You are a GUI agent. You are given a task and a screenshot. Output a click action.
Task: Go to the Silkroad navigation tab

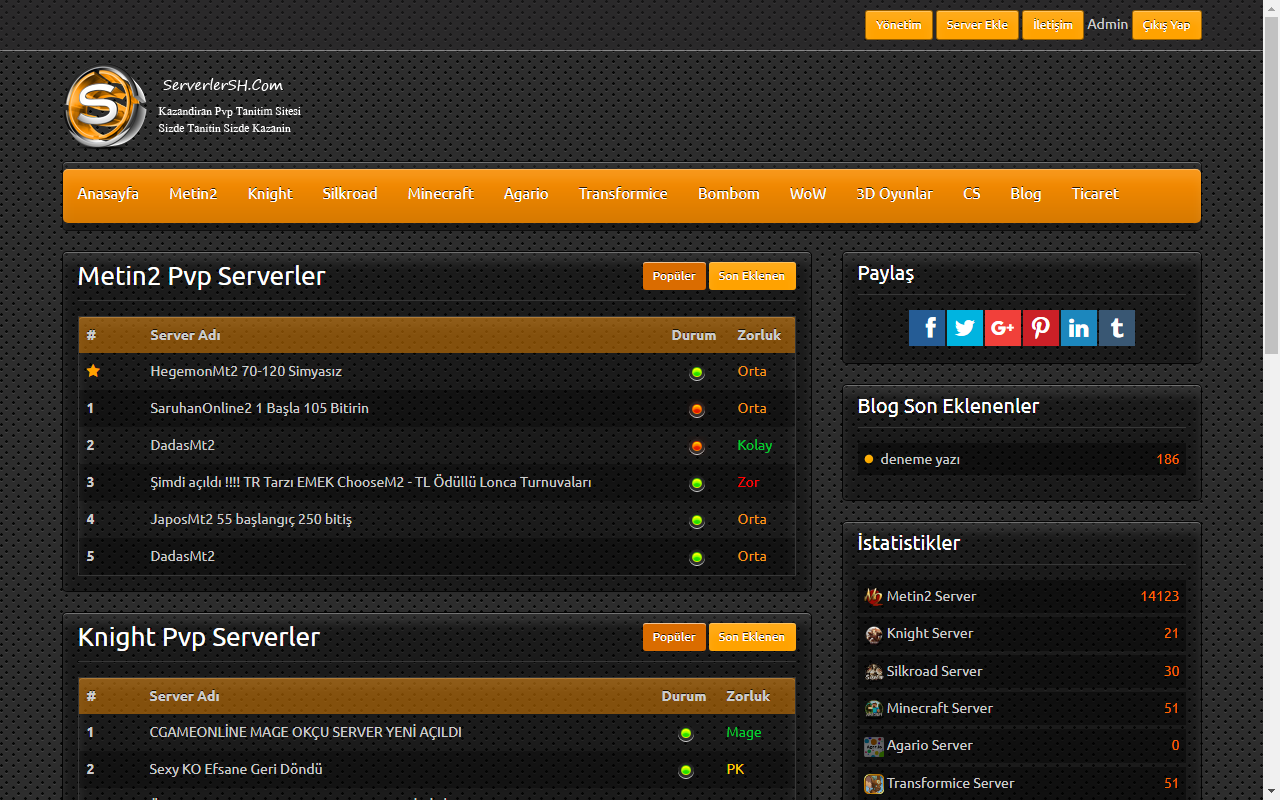pyautogui.click(x=350, y=194)
